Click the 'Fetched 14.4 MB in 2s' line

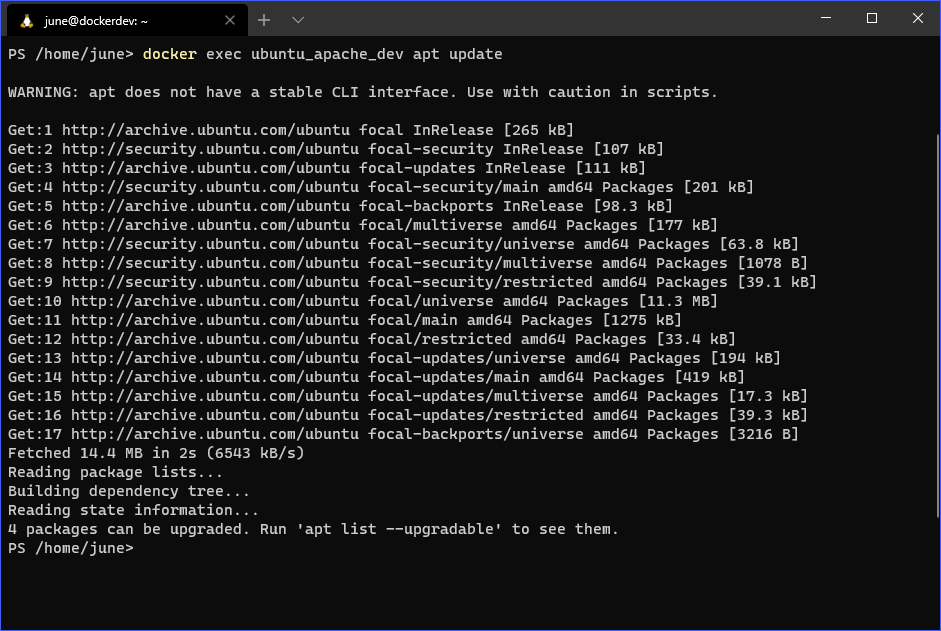click(156, 453)
